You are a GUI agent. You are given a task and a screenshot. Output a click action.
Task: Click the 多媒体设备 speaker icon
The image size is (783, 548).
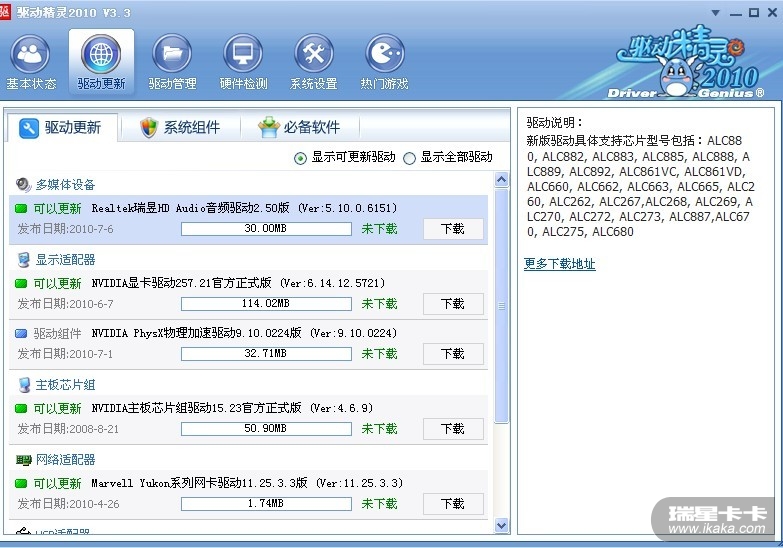pyautogui.click(x=23, y=184)
